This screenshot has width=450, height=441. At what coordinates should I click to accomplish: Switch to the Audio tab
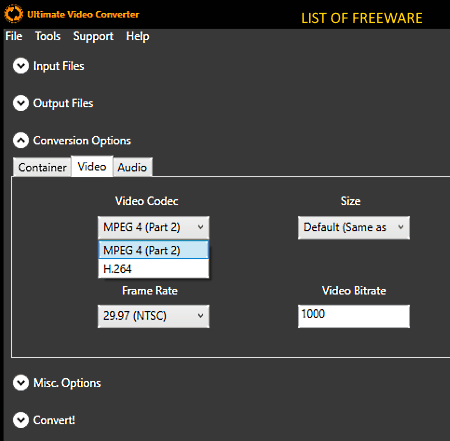(132, 167)
